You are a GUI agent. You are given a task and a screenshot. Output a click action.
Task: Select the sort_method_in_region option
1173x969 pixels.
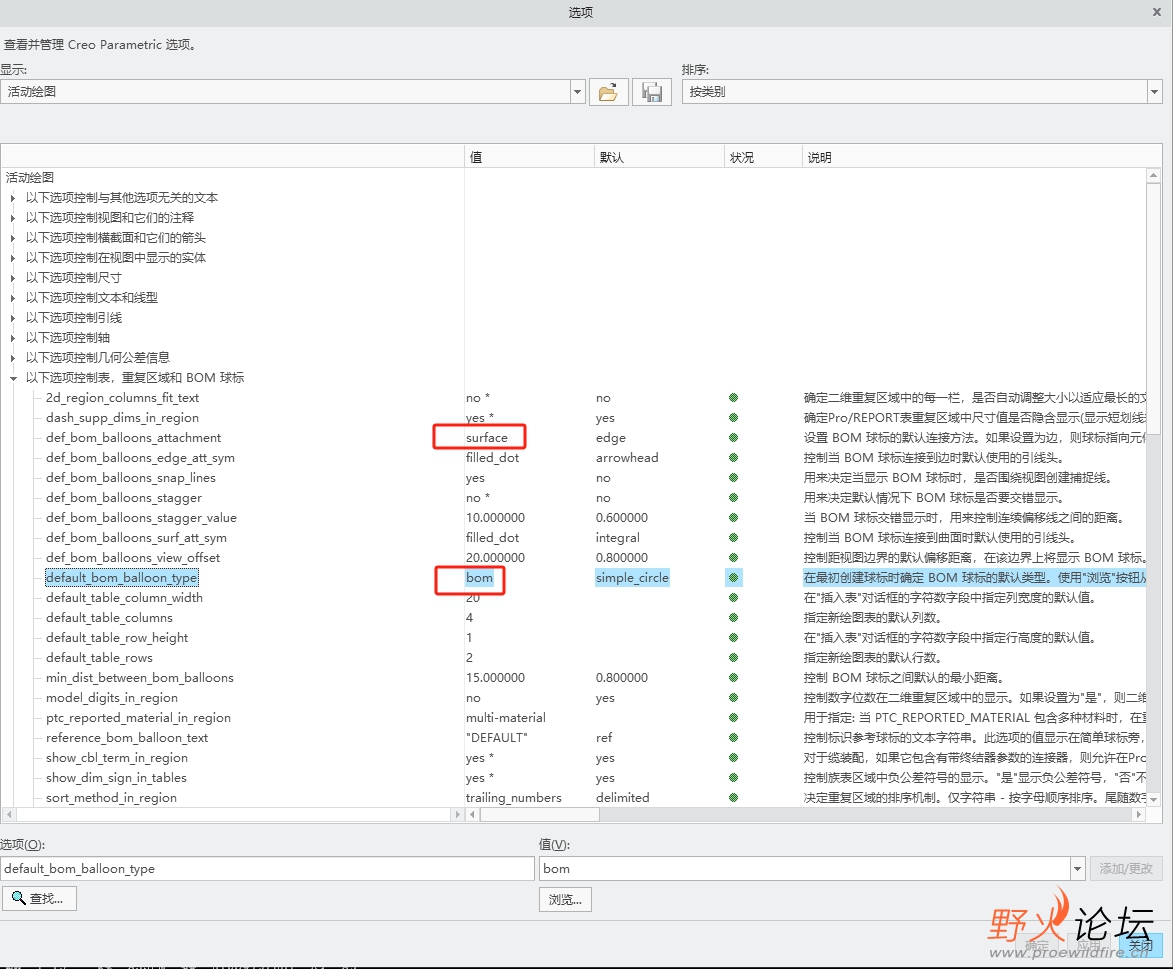click(111, 798)
